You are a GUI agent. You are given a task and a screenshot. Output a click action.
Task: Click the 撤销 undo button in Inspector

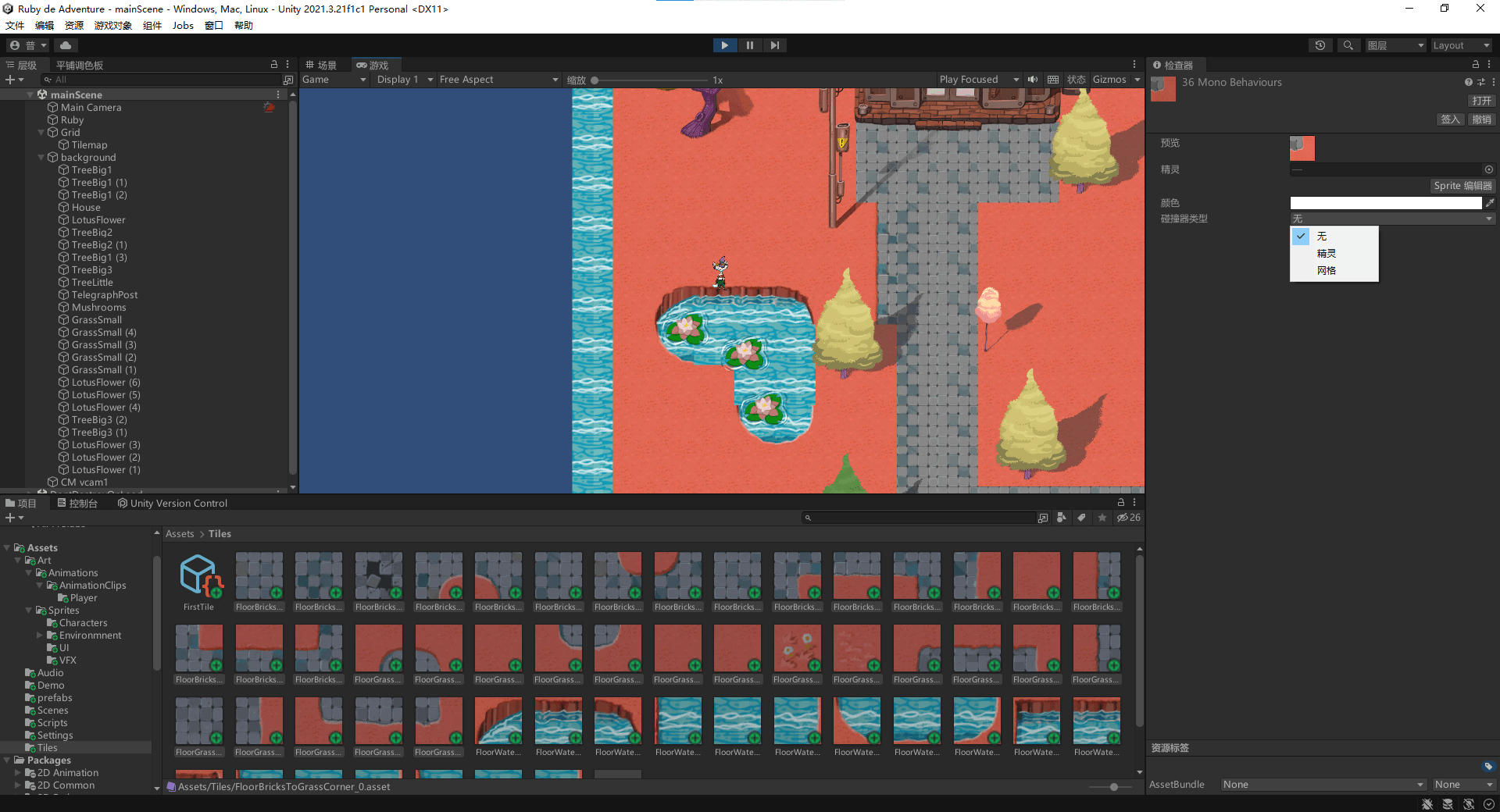click(x=1481, y=119)
